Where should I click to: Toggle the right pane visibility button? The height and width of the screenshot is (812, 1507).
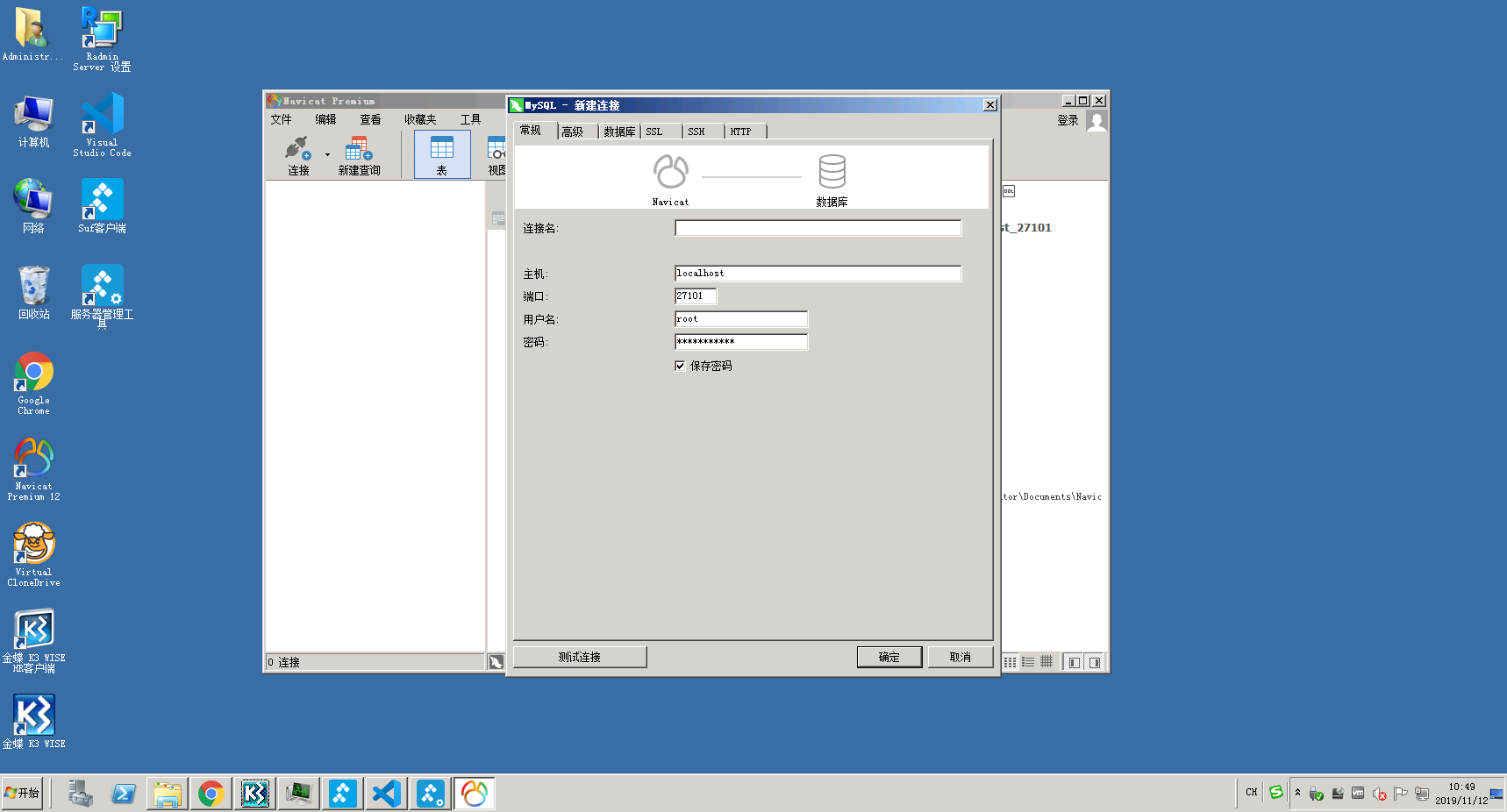pyautogui.click(x=1094, y=662)
